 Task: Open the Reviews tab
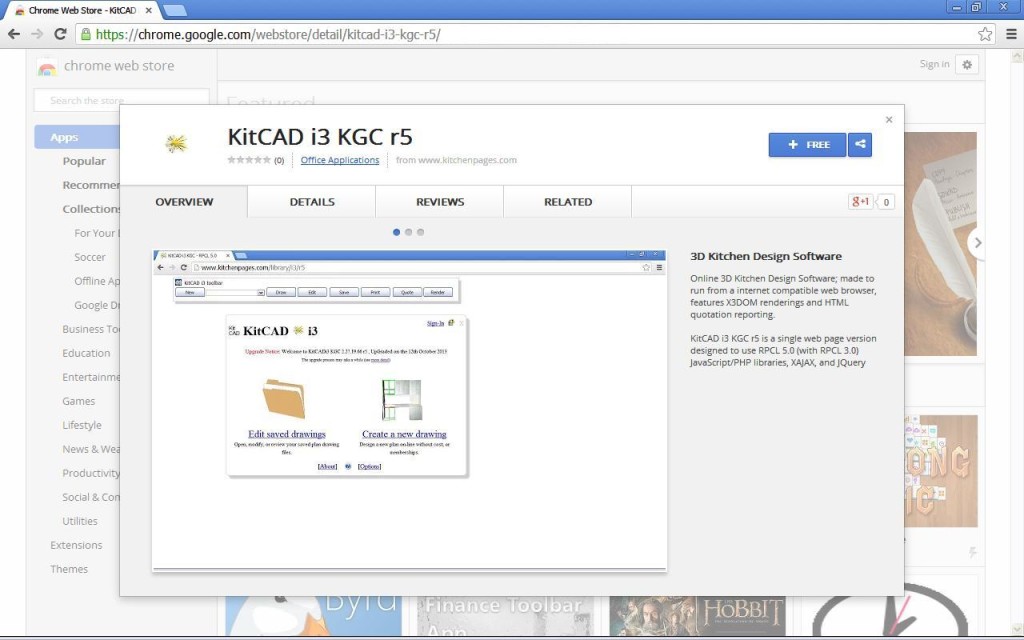click(440, 202)
